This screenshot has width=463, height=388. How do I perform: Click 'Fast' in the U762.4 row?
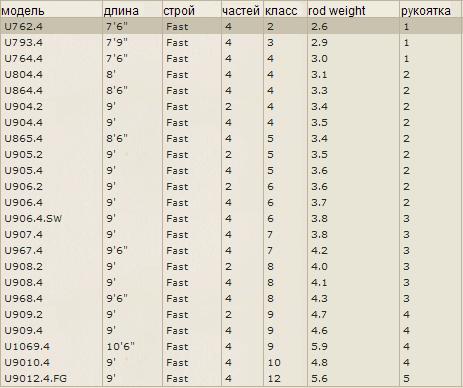(x=177, y=26)
